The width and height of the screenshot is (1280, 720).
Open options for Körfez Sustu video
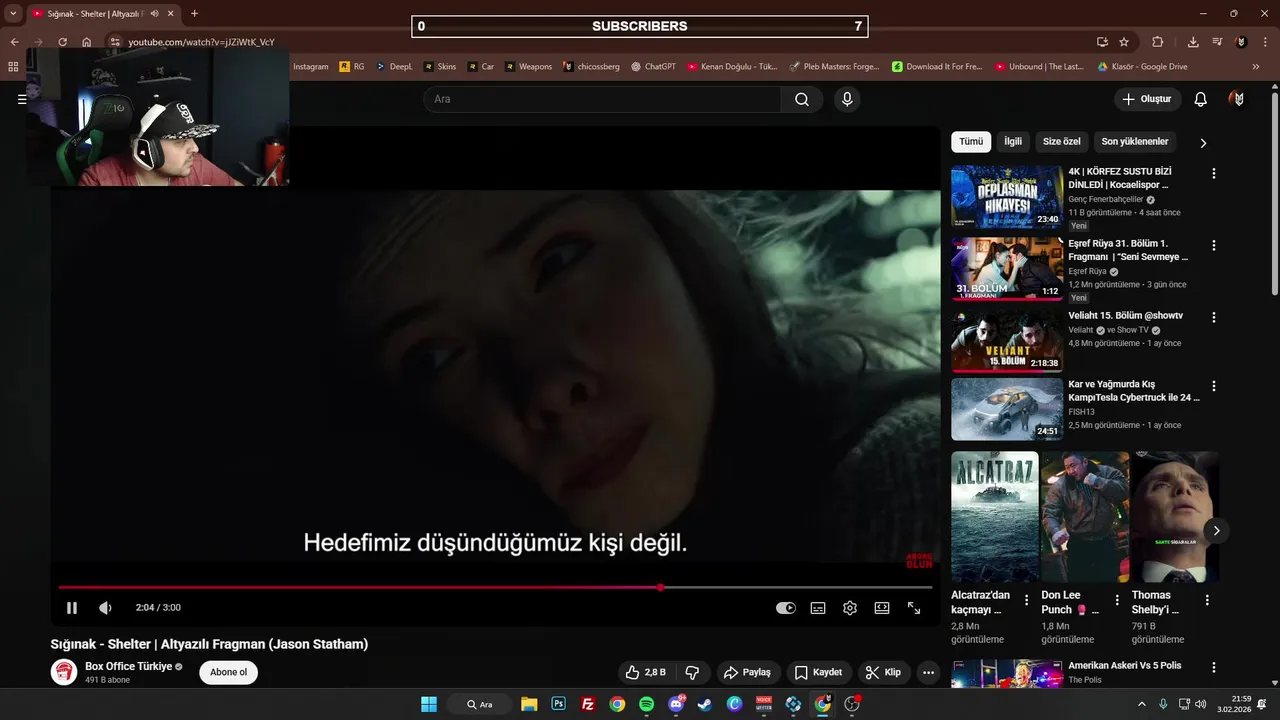[x=1214, y=173]
